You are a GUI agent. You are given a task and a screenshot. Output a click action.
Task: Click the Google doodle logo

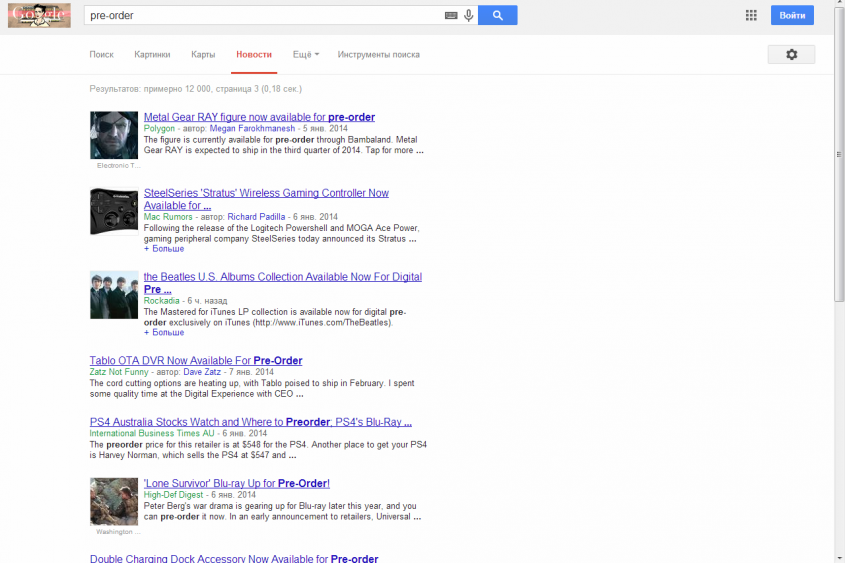click(39, 15)
